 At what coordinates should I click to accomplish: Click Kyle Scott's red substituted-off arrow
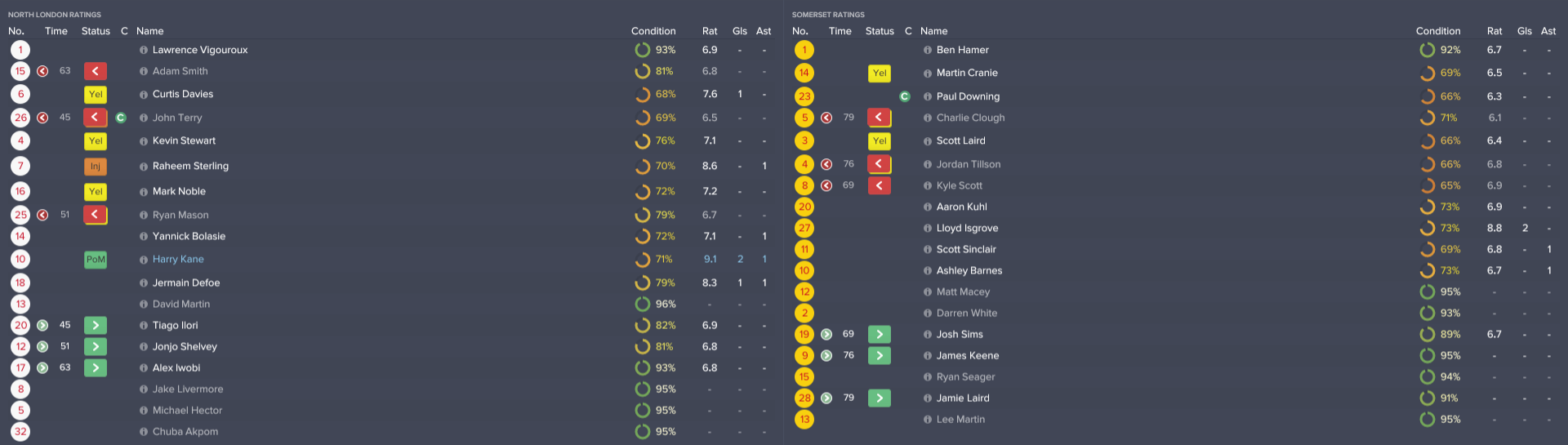click(x=880, y=185)
